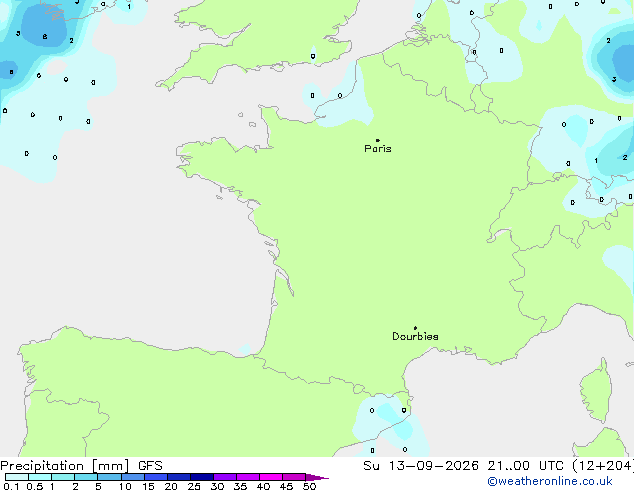Click the legend label '50'

309,486
